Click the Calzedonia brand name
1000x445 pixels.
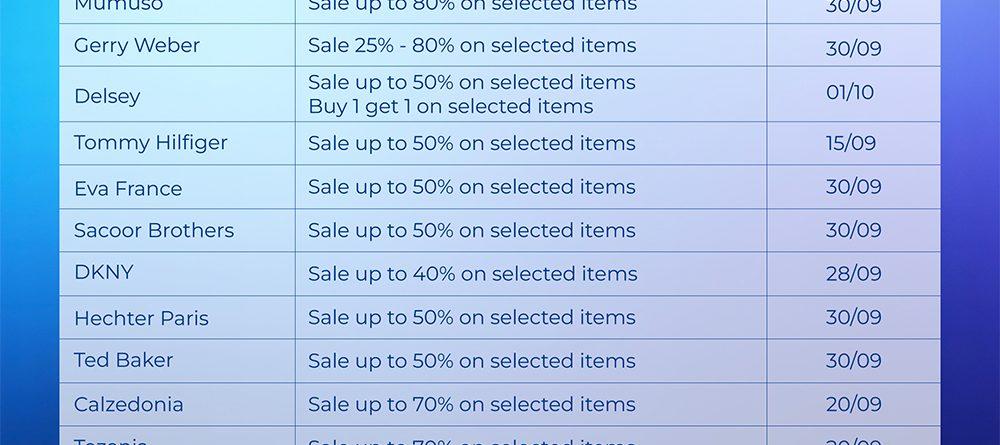[129, 405]
